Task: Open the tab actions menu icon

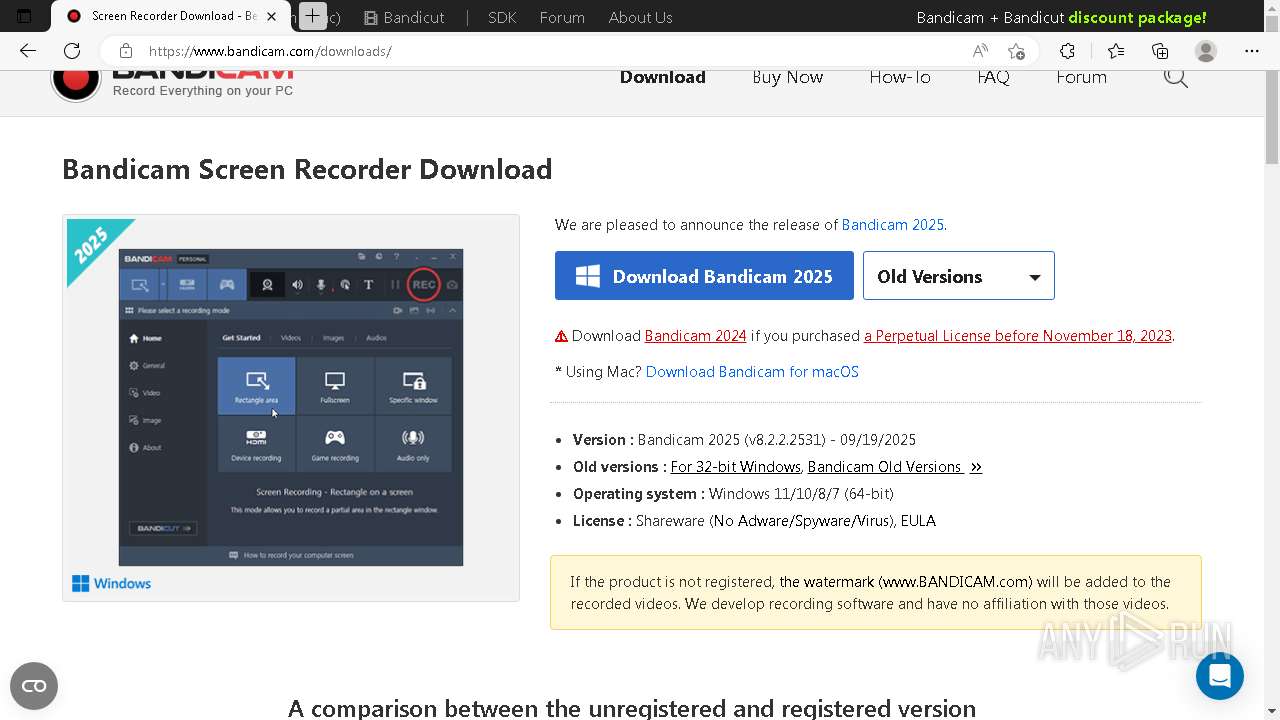Action: [24, 16]
